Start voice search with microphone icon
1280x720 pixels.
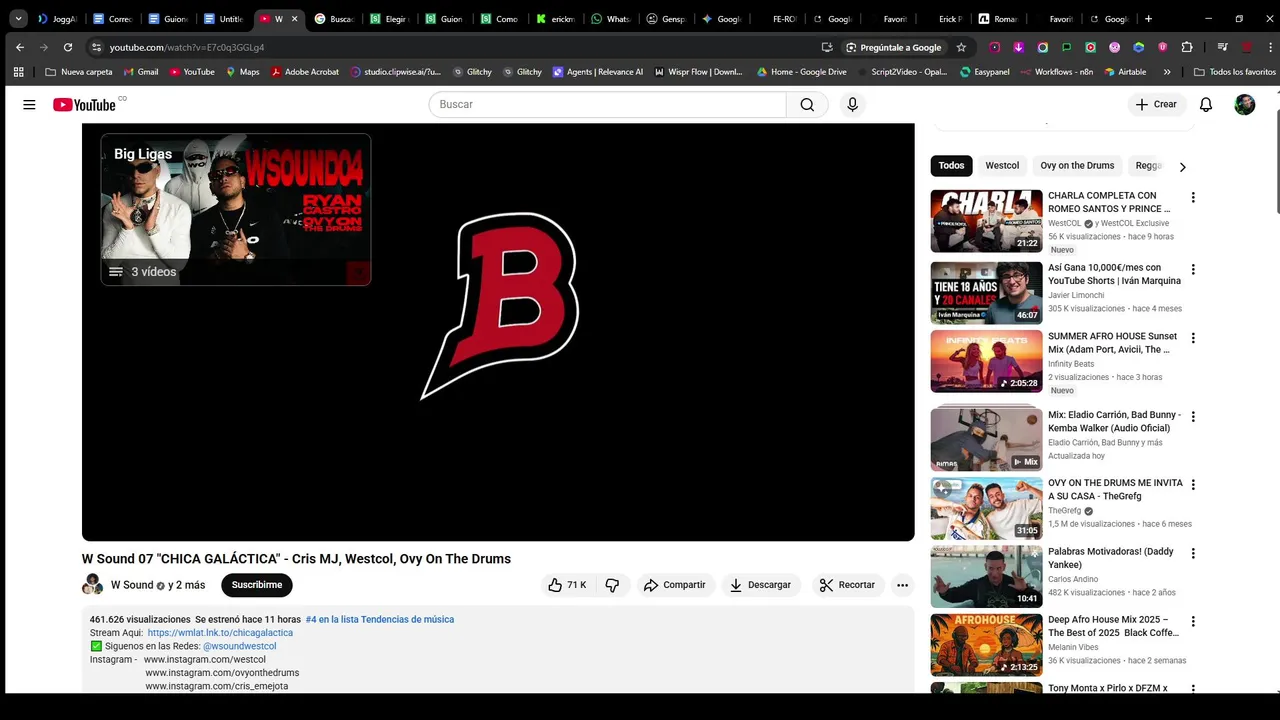852,105
